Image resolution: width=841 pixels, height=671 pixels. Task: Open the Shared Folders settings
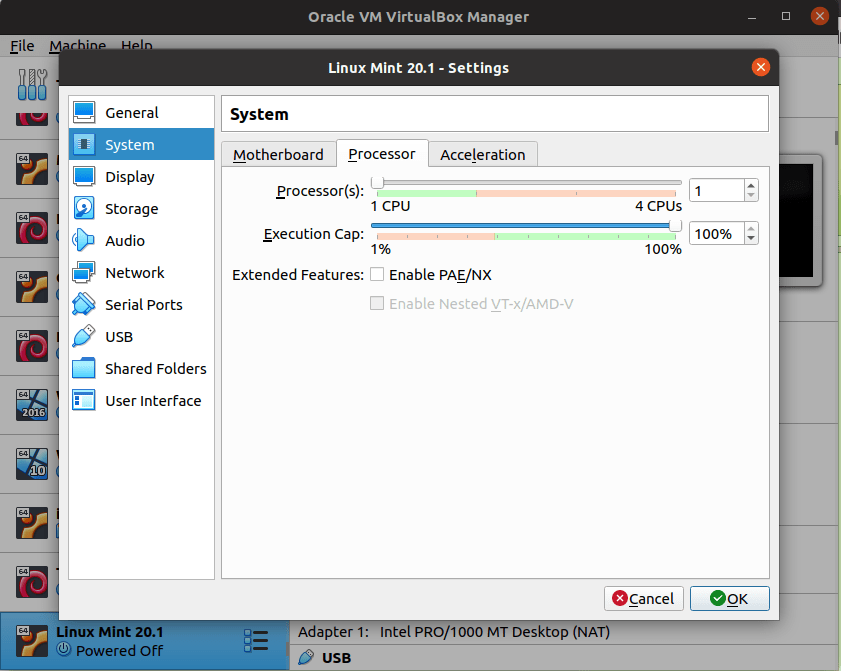pyautogui.click(x=155, y=369)
